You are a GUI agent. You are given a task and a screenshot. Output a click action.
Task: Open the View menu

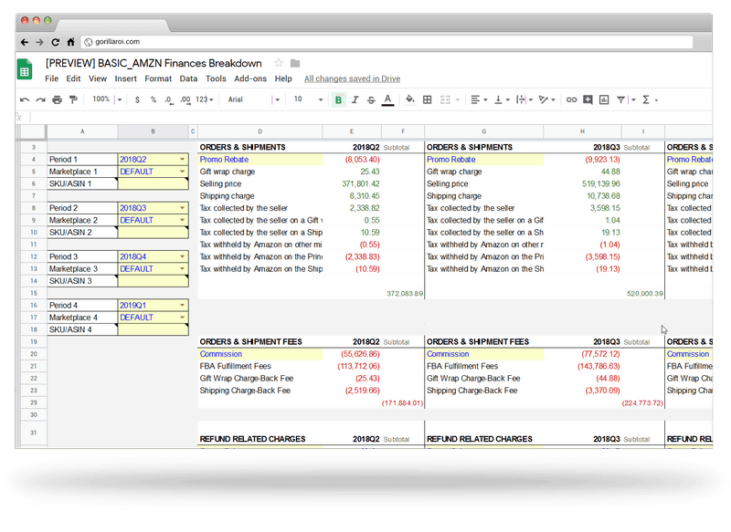[x=98, y=79]
